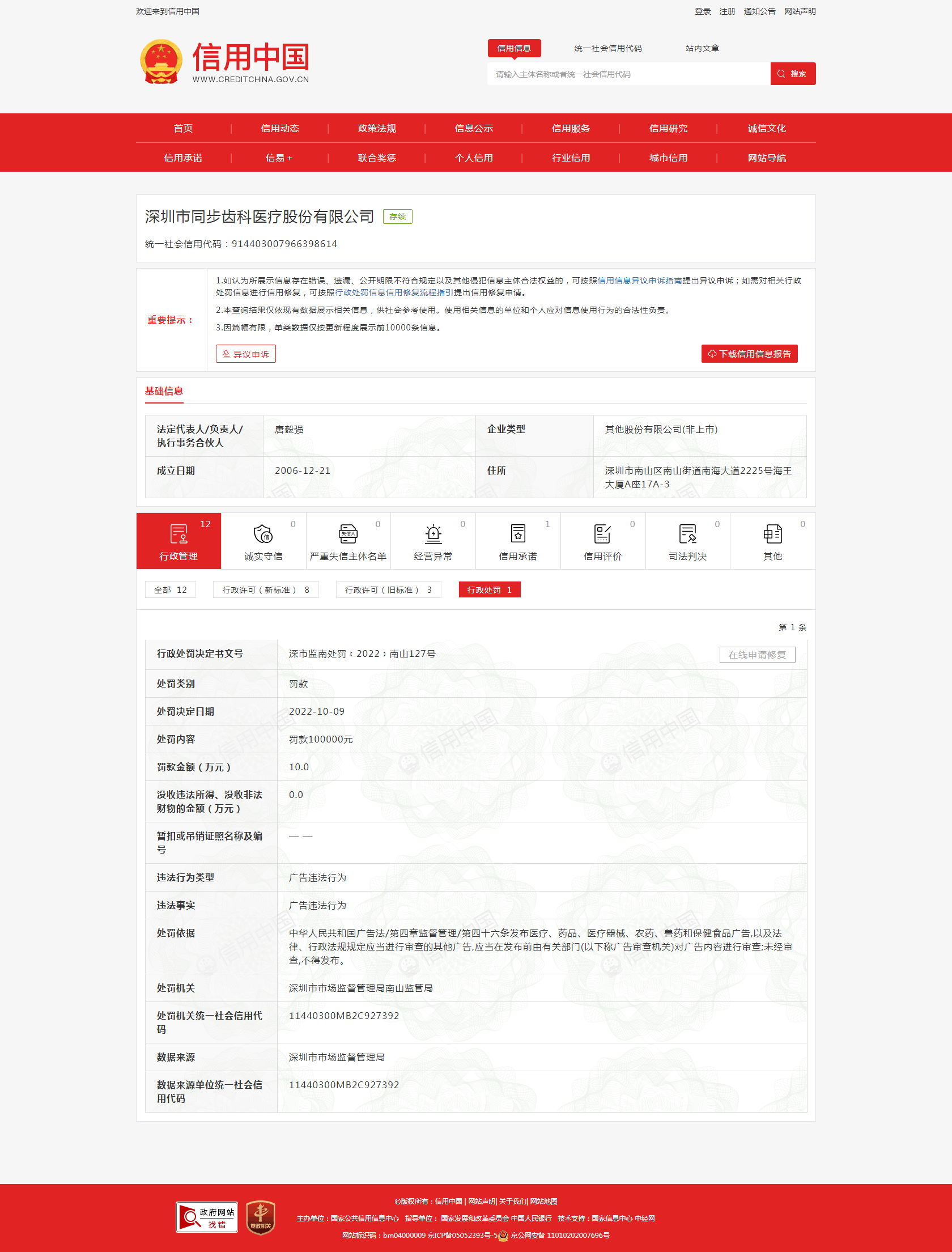Image resolution: width=952 pixels, height=1252 pixels.
Task: Click 在线申请修复 button
Action: [757, 655]
